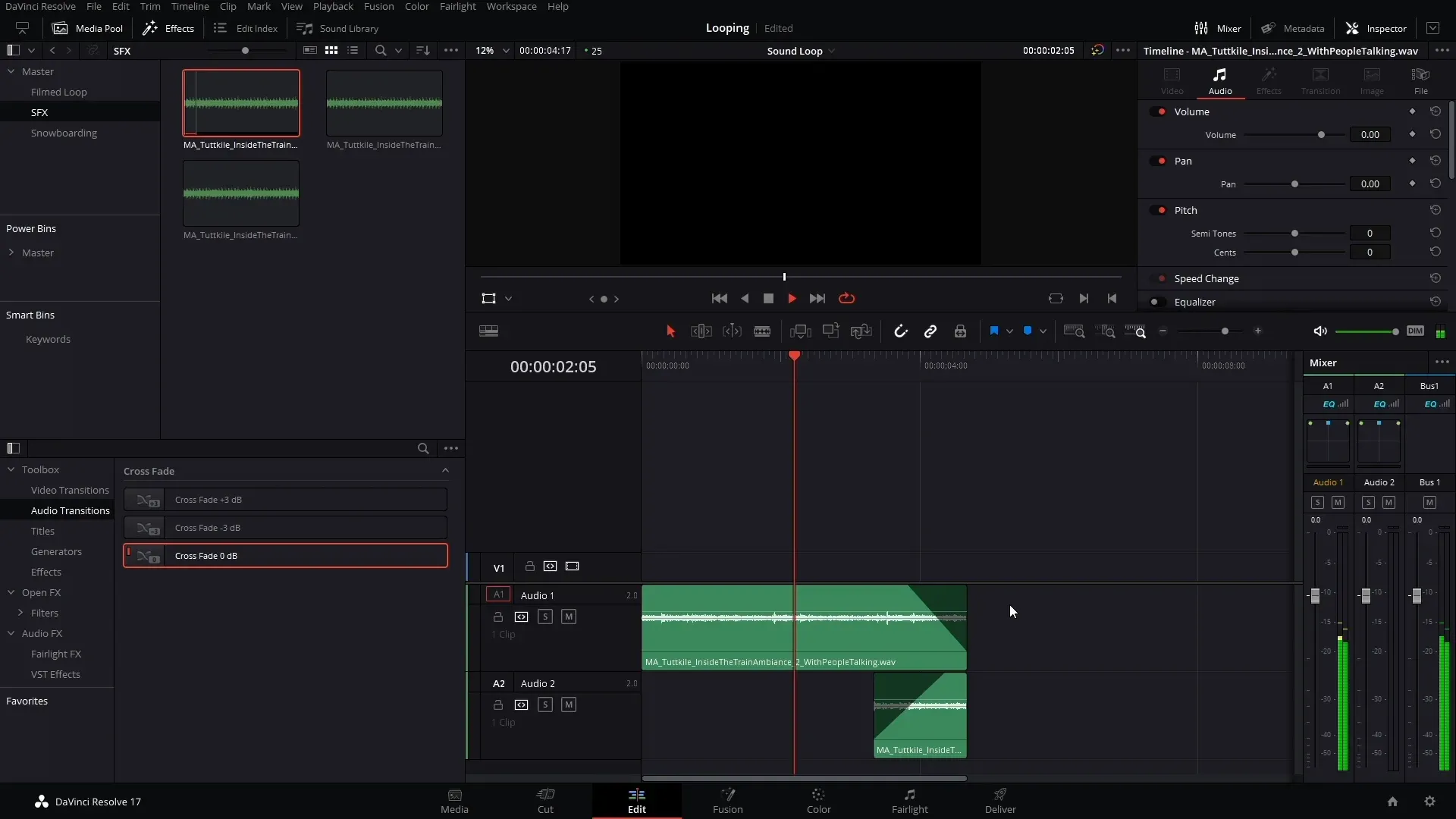Open the Edit Index panel
1456x819 pixels.
(x=246, y=28)
